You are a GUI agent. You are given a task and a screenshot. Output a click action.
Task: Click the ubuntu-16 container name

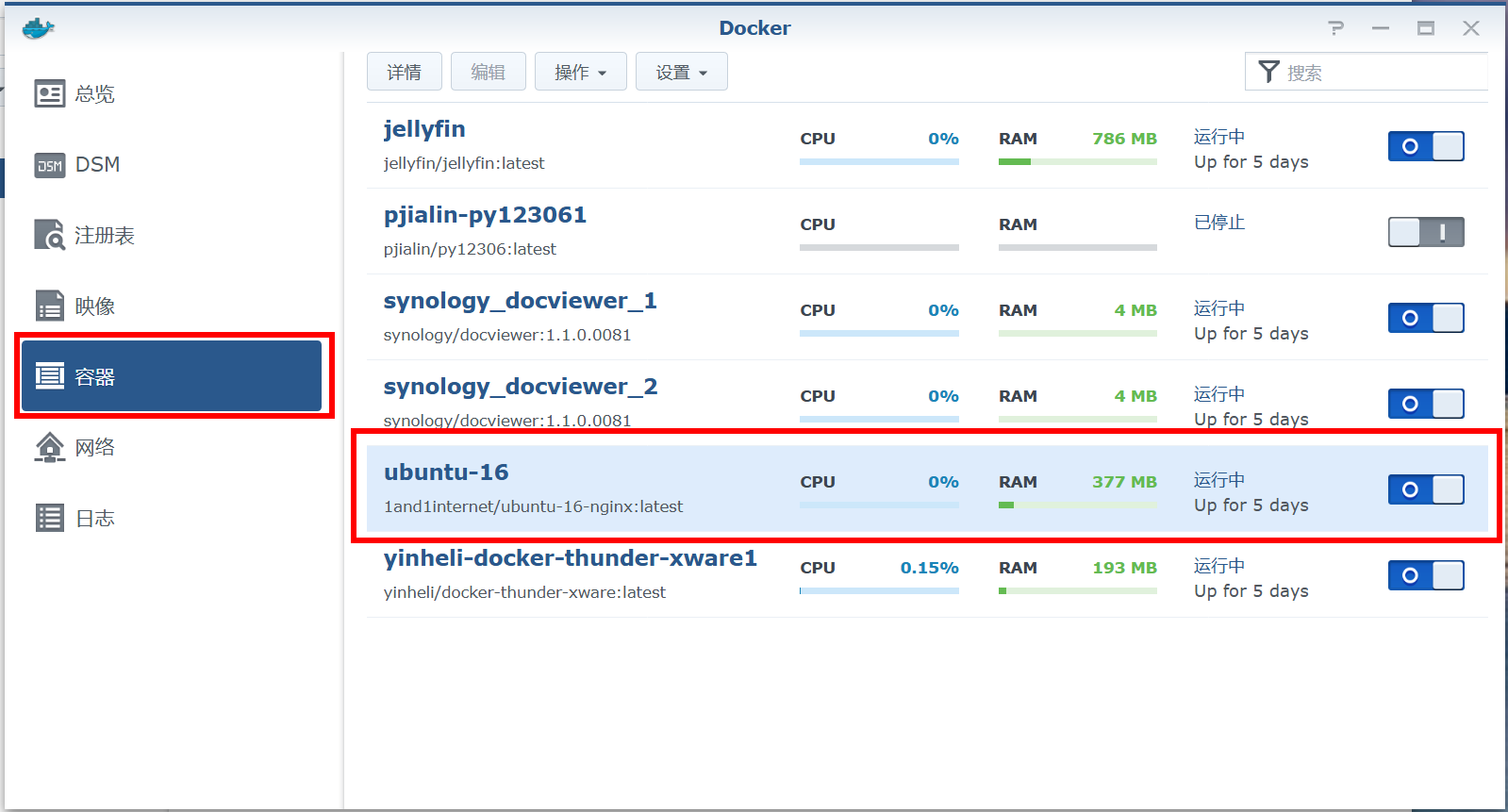click(x=446, y=472)
